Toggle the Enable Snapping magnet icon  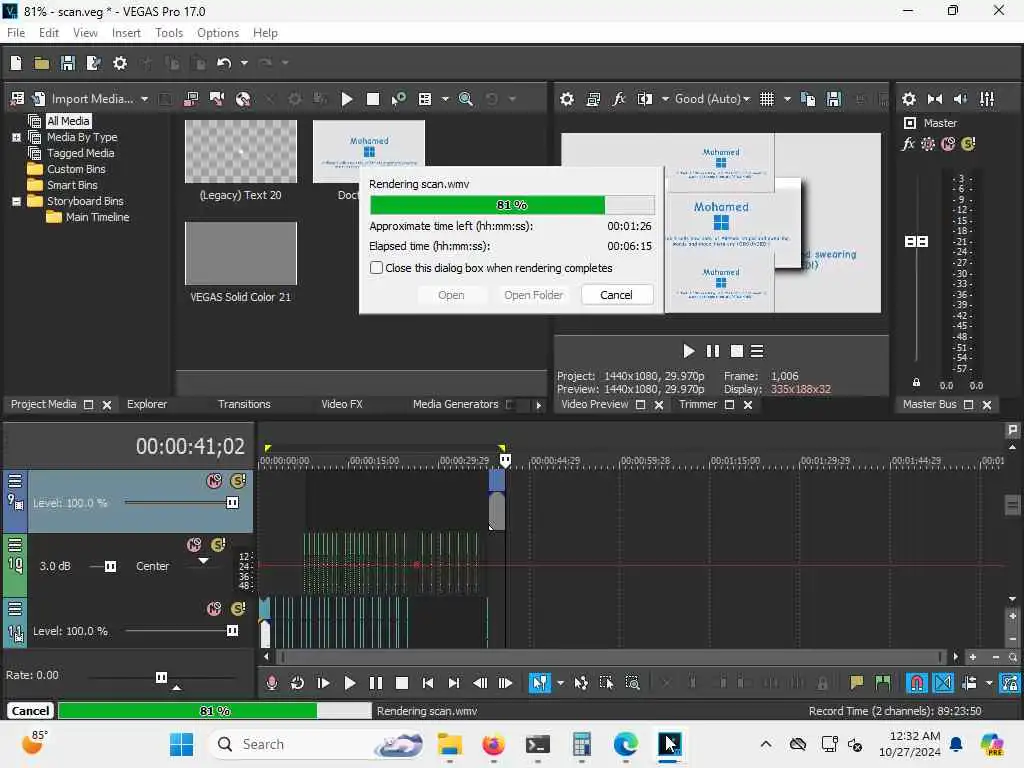pyautogui.click(x=917, y=683)
